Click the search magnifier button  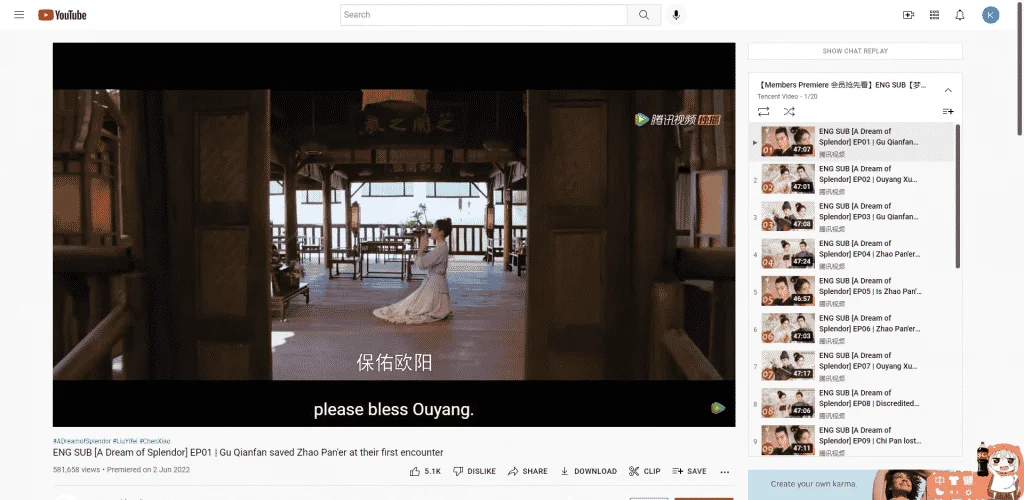click(x=644, y=15)
